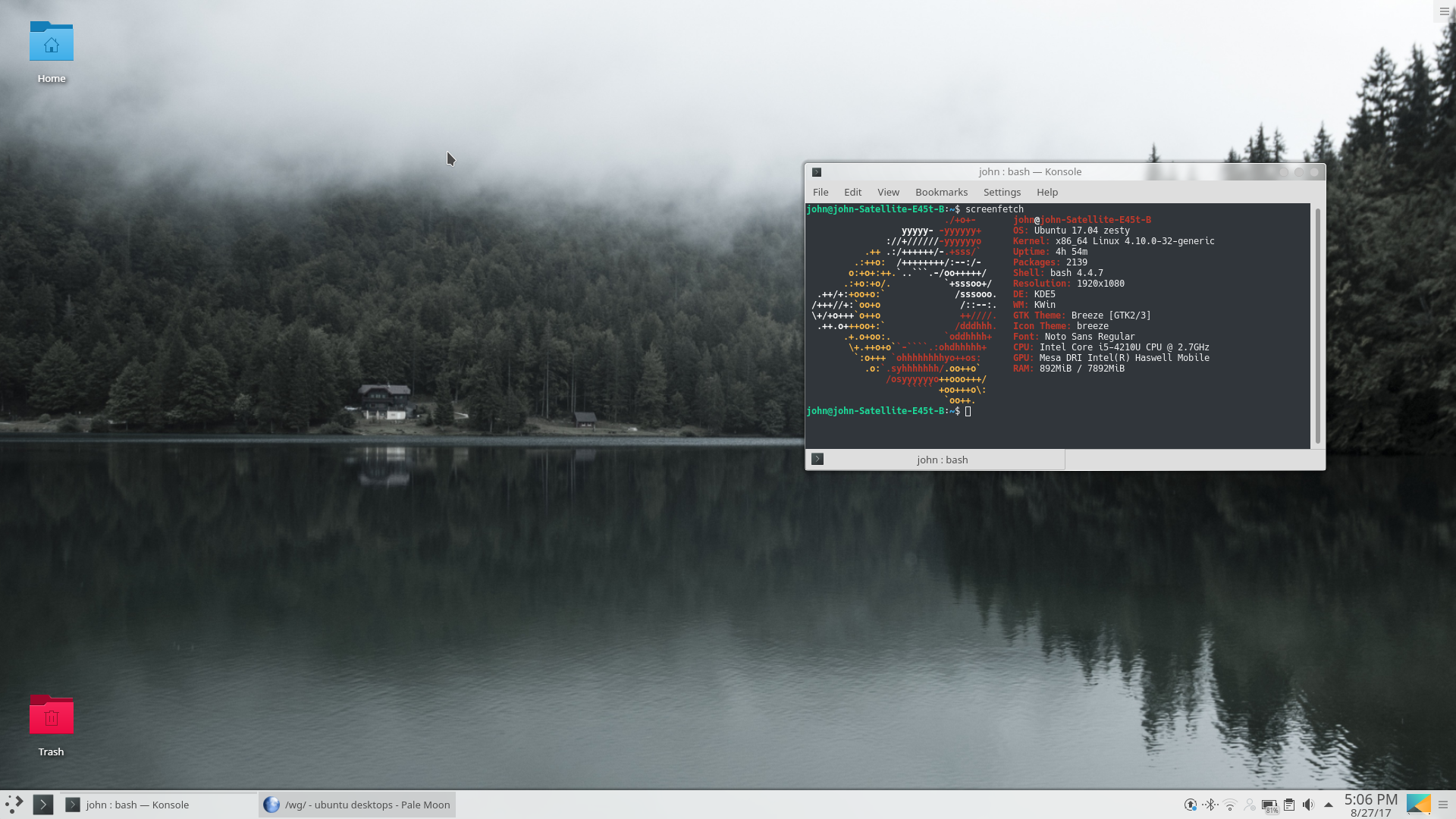Viewport: 1456px width, 819px height.
Task: Click the '2139' packages value
Action: [x=1076, y=262]
